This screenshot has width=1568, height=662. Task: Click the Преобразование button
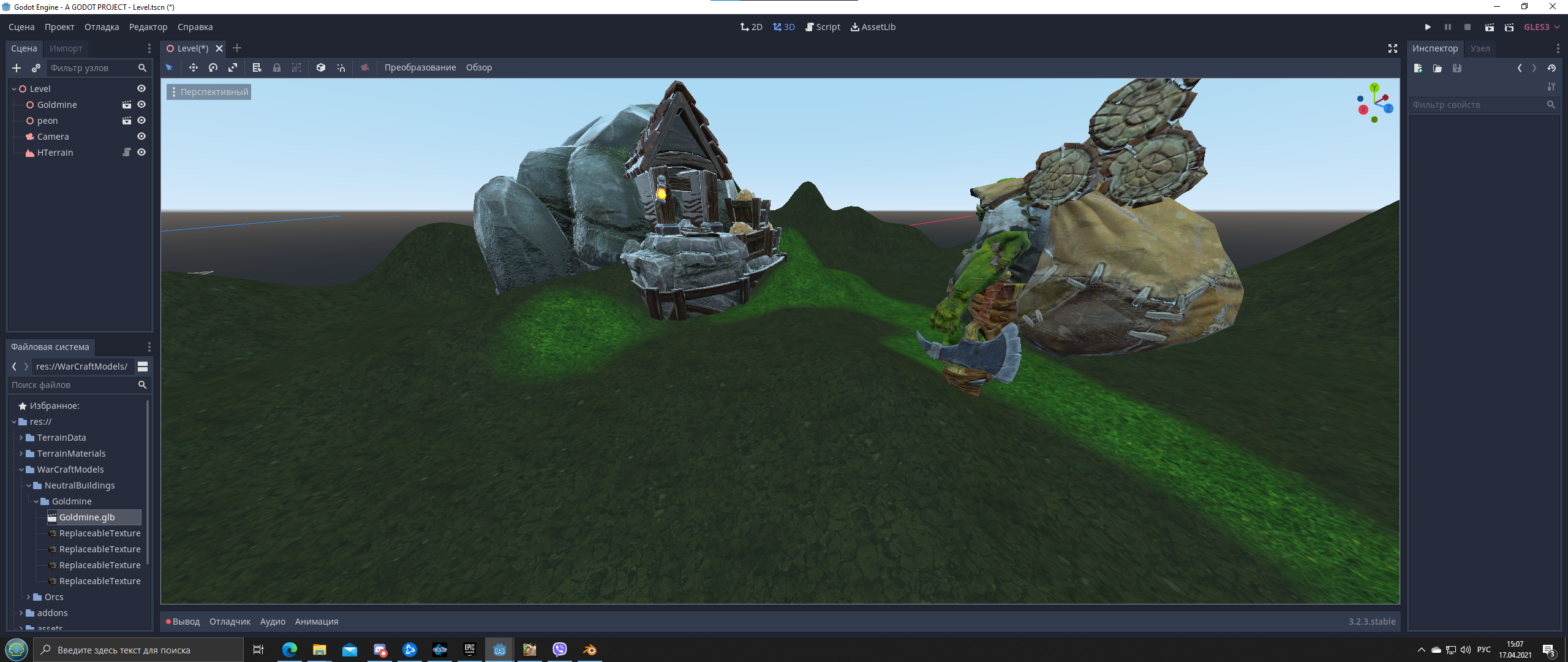click(x=420, y=67)
